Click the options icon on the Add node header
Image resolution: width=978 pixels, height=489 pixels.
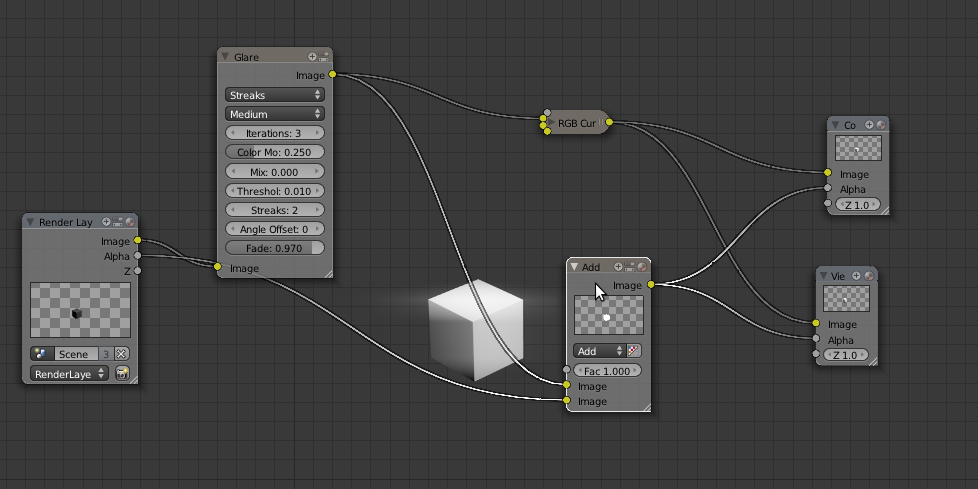click(630, 266)
